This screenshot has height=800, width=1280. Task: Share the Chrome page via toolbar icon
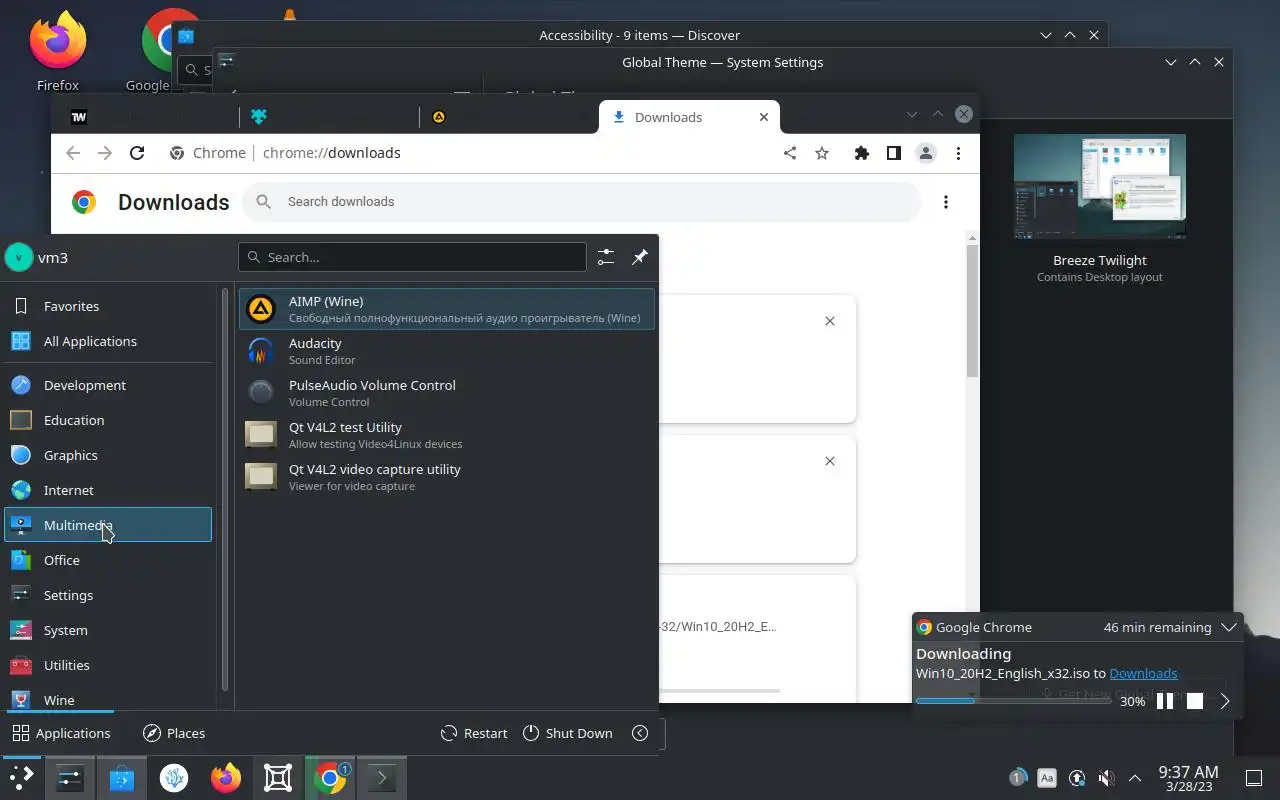click(790, 153)
